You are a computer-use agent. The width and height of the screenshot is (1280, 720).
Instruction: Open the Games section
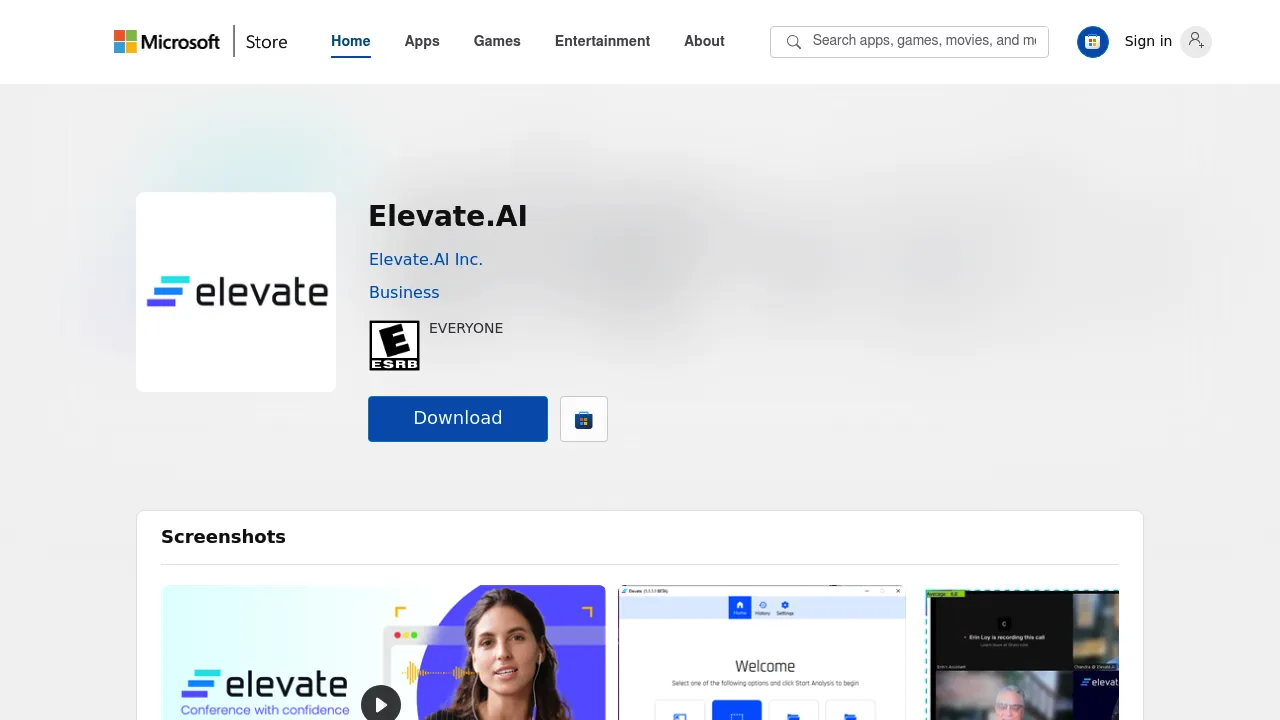497,41
